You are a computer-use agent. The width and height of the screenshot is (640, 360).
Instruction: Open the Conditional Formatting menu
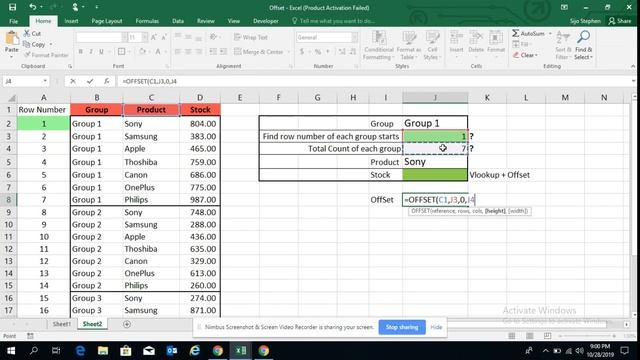point(378,45)
